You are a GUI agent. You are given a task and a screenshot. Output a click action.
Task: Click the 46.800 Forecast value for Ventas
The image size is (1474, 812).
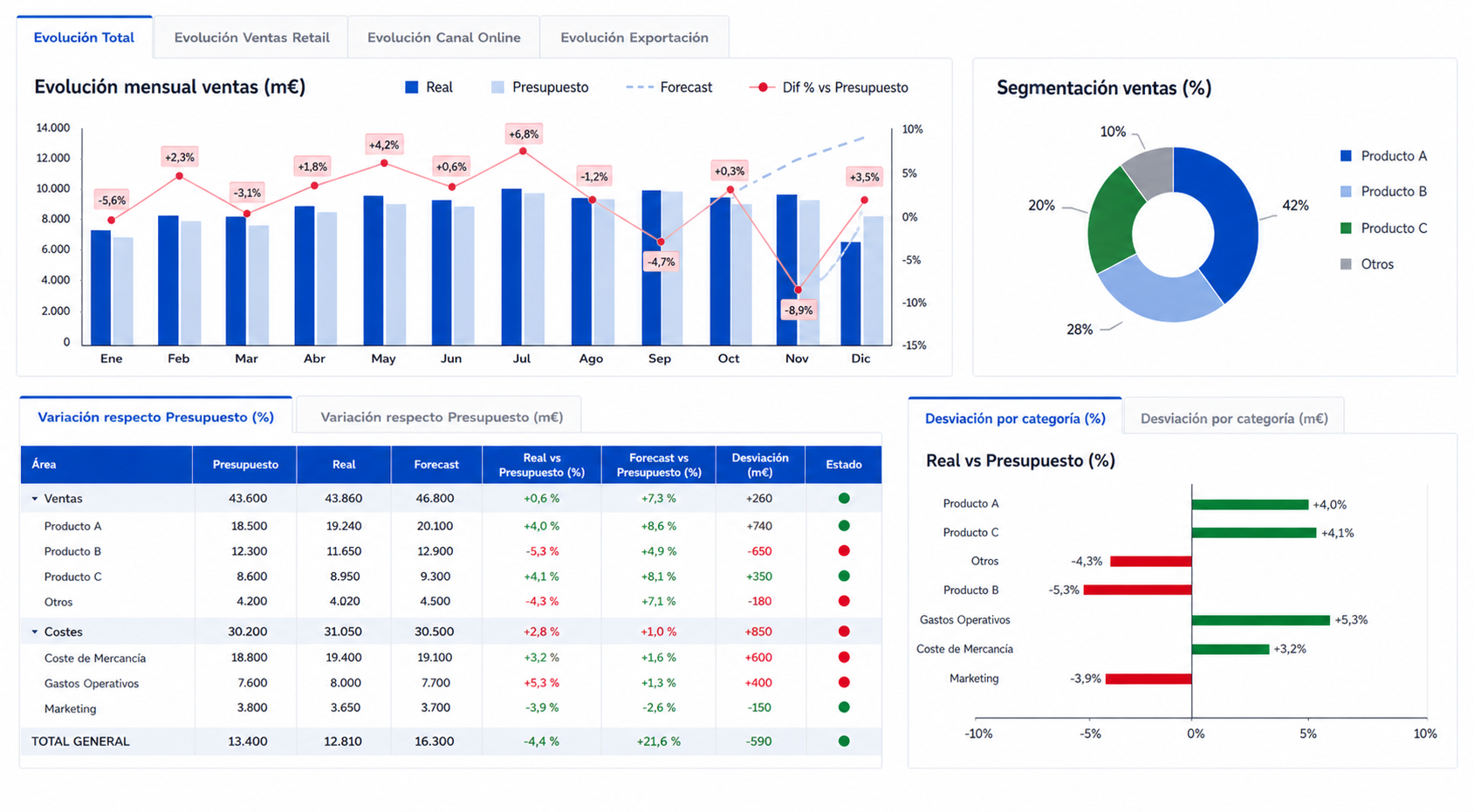tap(435, 499)
